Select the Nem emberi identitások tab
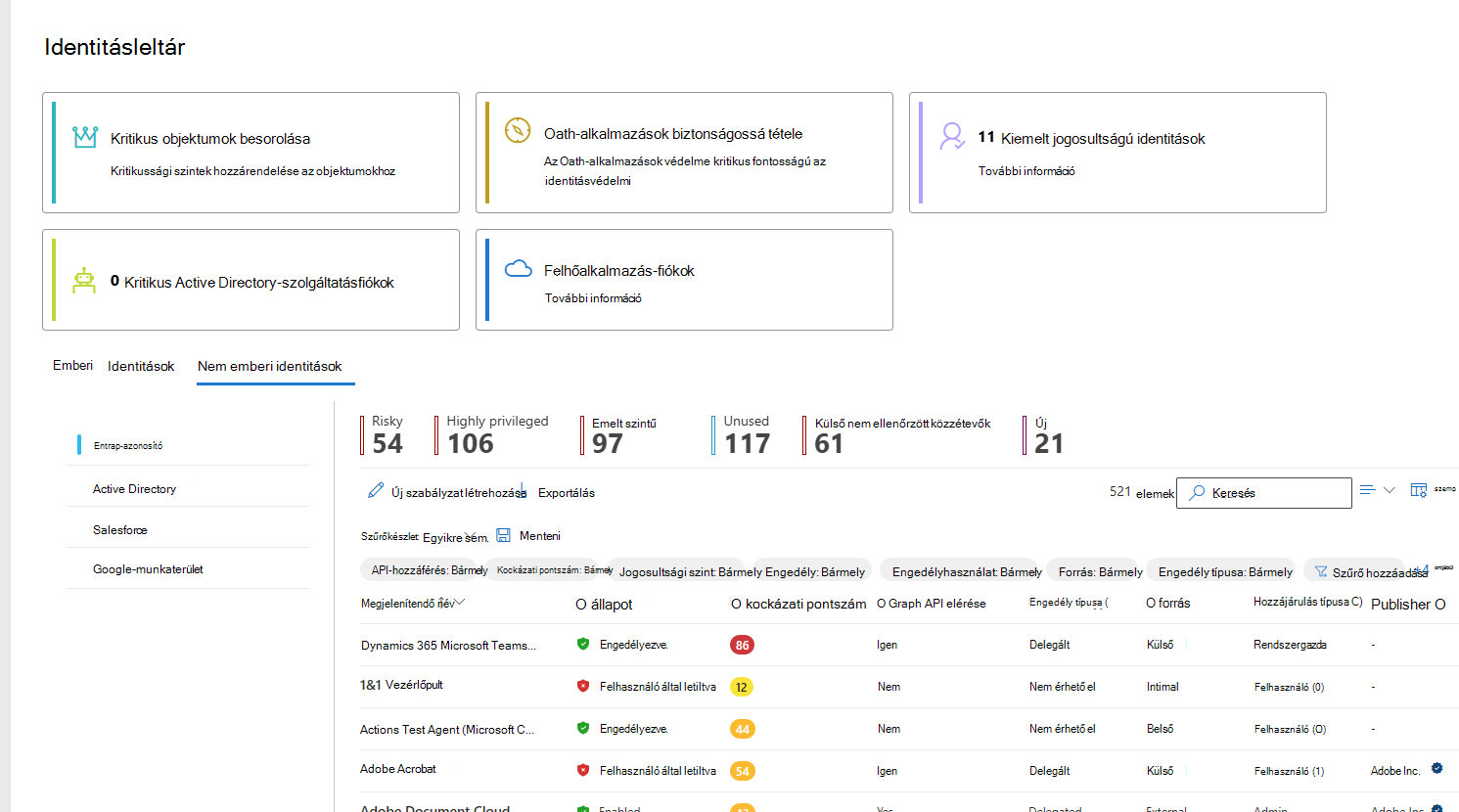Image resolution: width=1459 pixels, height=812 pixels. click(x=270, y=366)
